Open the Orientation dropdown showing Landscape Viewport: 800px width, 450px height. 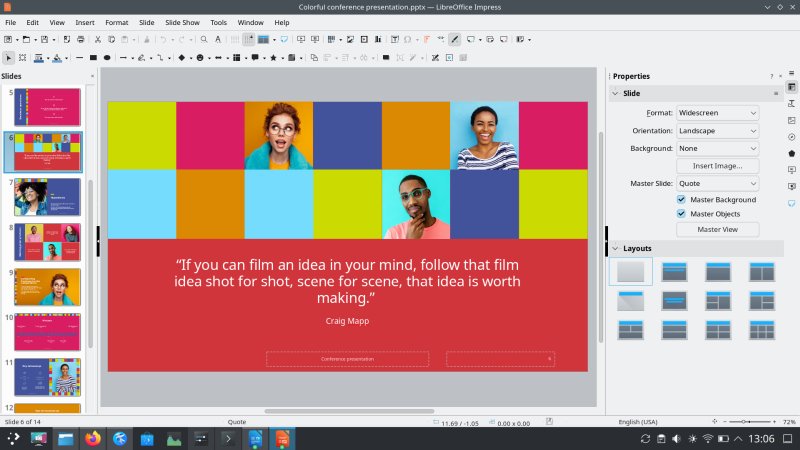[717, 131]
